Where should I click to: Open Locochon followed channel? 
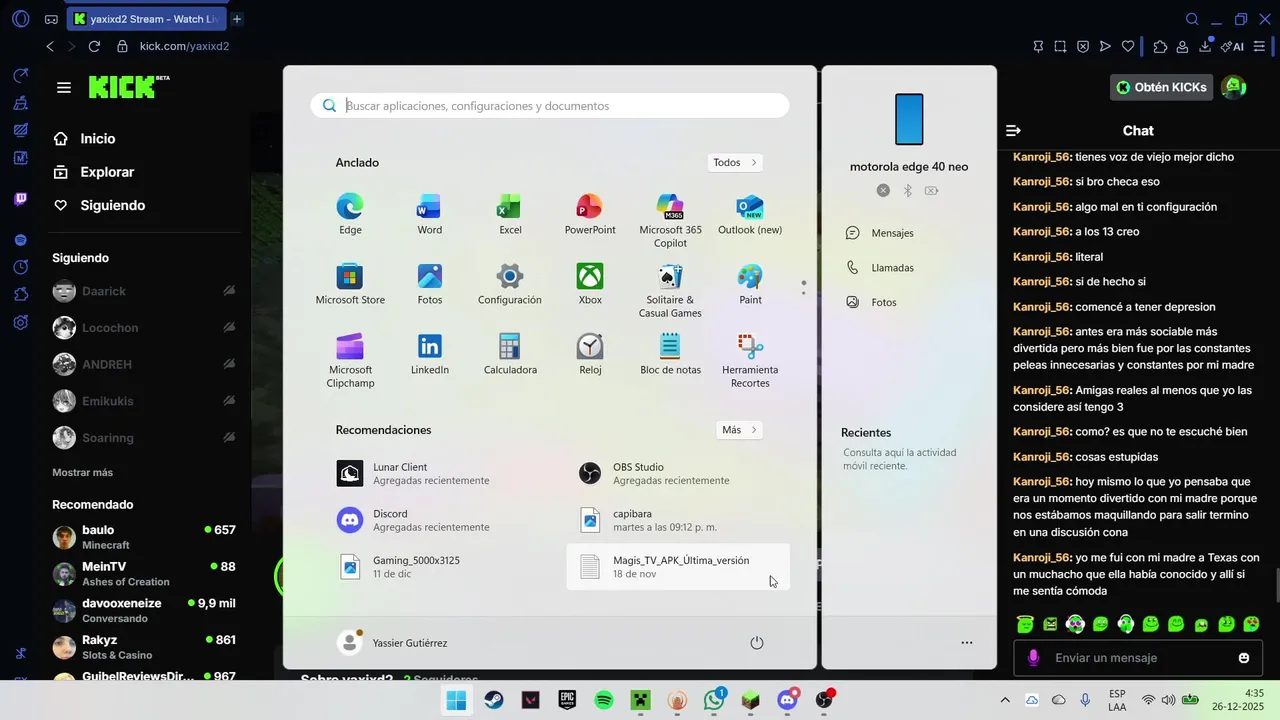144,328
